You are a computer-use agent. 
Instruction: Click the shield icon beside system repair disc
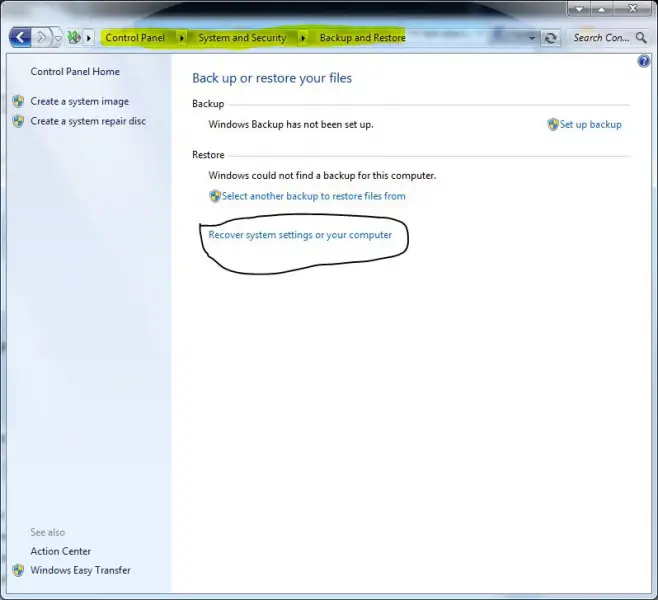[18, 121]
